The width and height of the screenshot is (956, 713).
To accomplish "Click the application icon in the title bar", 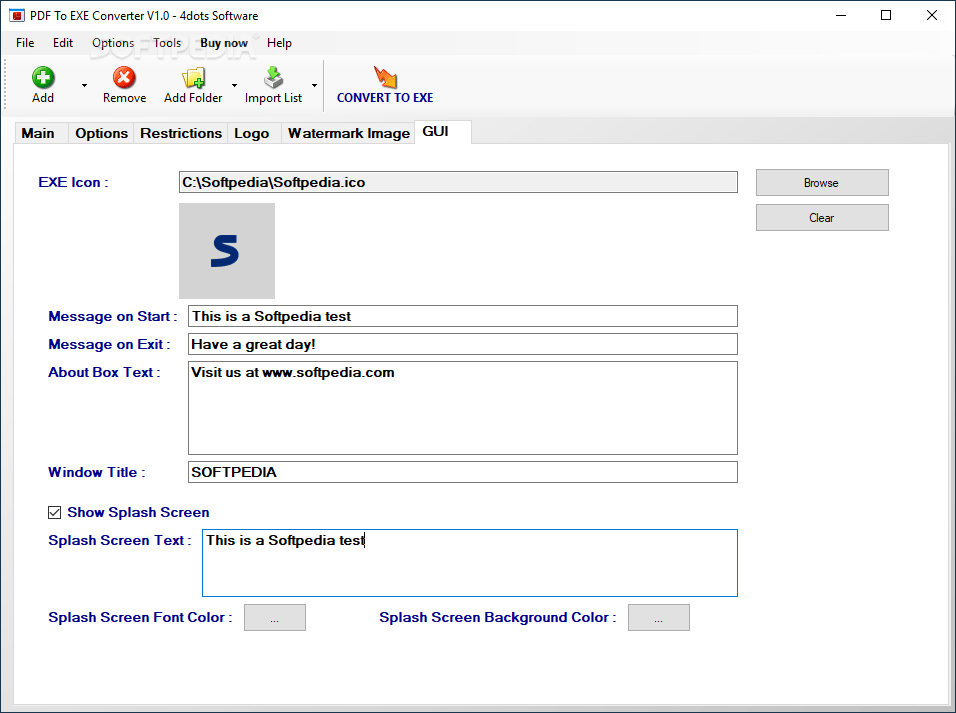I will [15, 15].
